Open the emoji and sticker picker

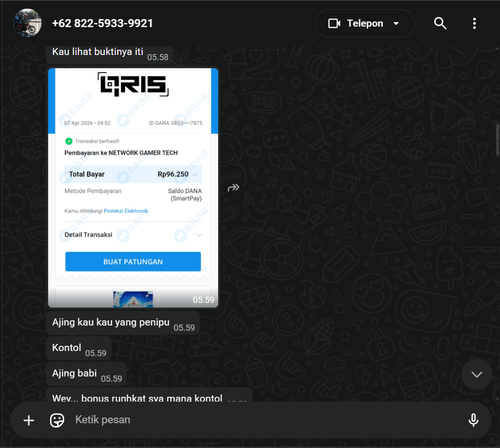pyautogui.click(x=57, y=420)
